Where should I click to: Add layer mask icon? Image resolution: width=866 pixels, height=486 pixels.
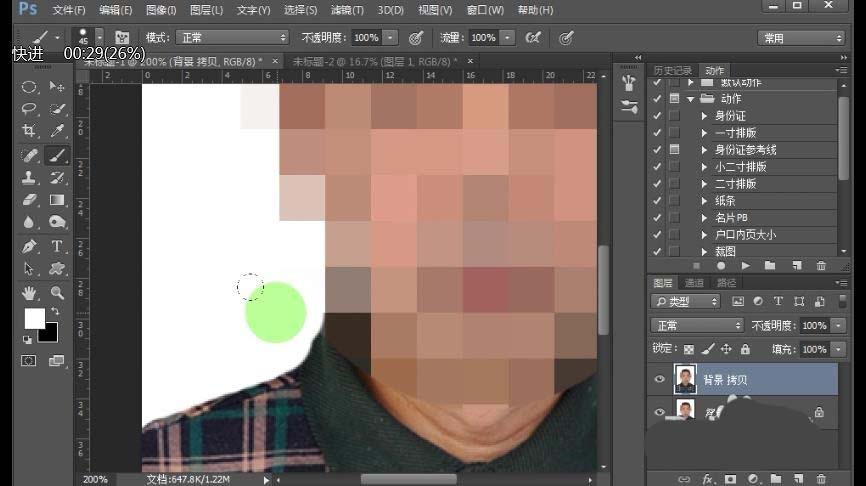(x=730, y=479)
